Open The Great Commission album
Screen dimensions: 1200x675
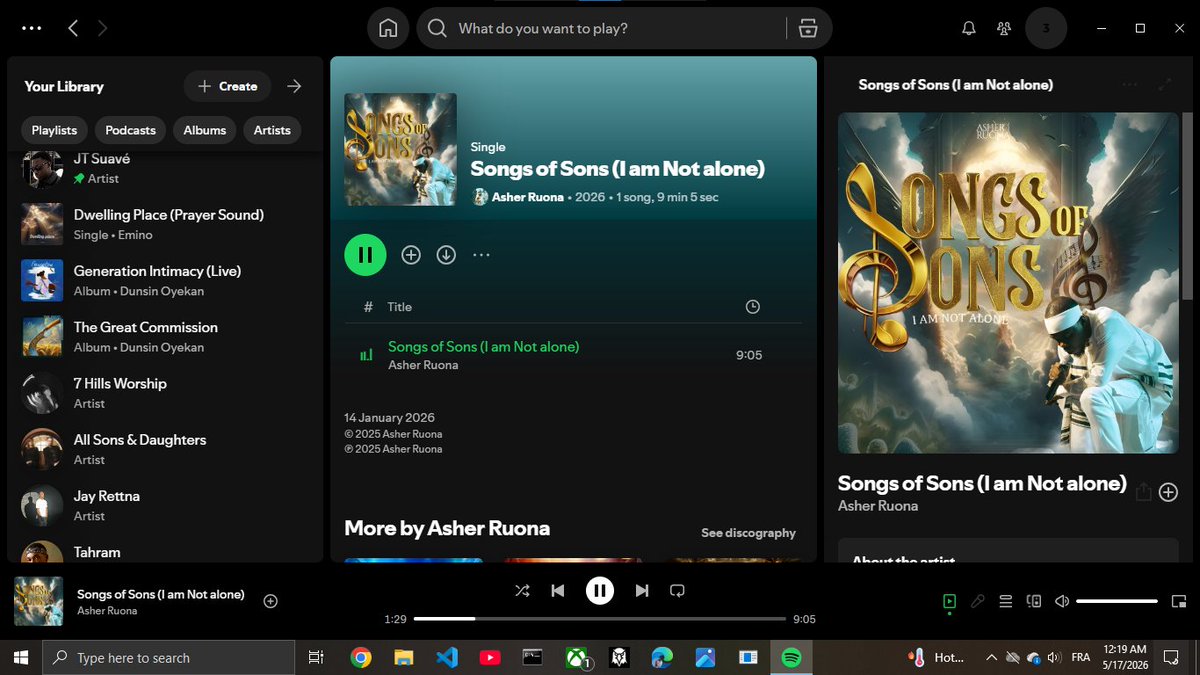166,336
